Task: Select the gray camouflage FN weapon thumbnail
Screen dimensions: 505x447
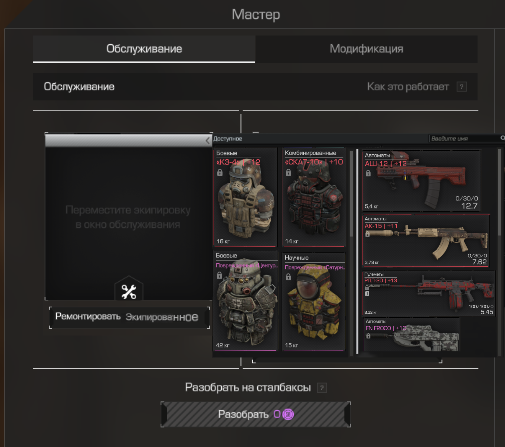Action: point(412,335)
